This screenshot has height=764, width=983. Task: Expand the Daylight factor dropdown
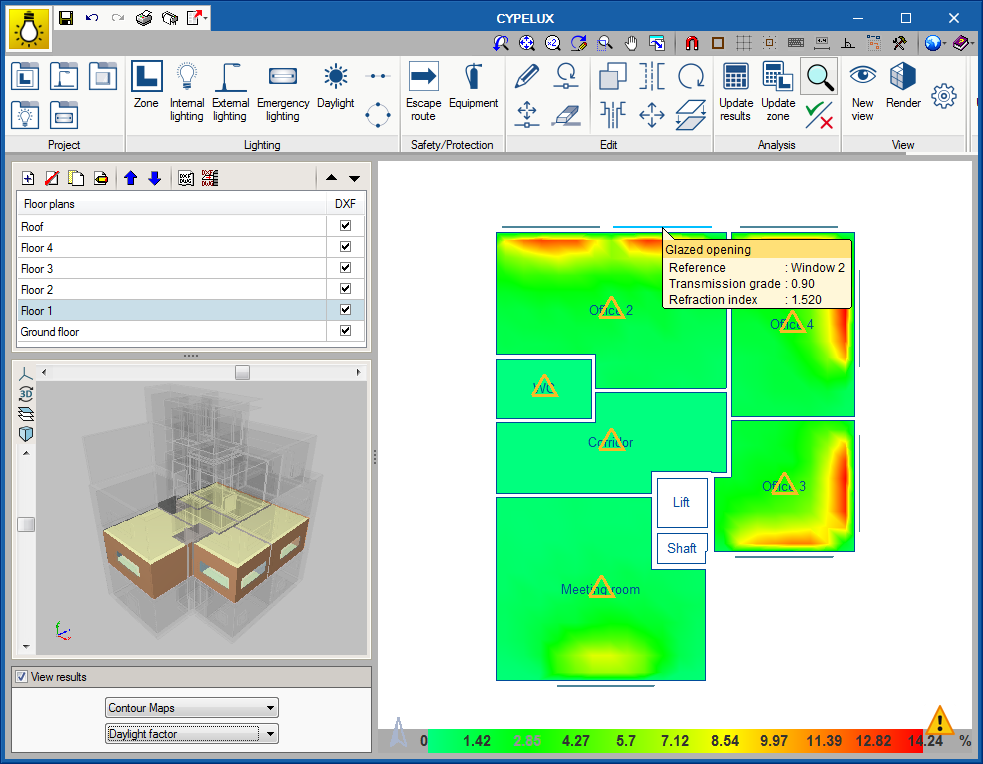pyautogui.click(x=192, y=734)
